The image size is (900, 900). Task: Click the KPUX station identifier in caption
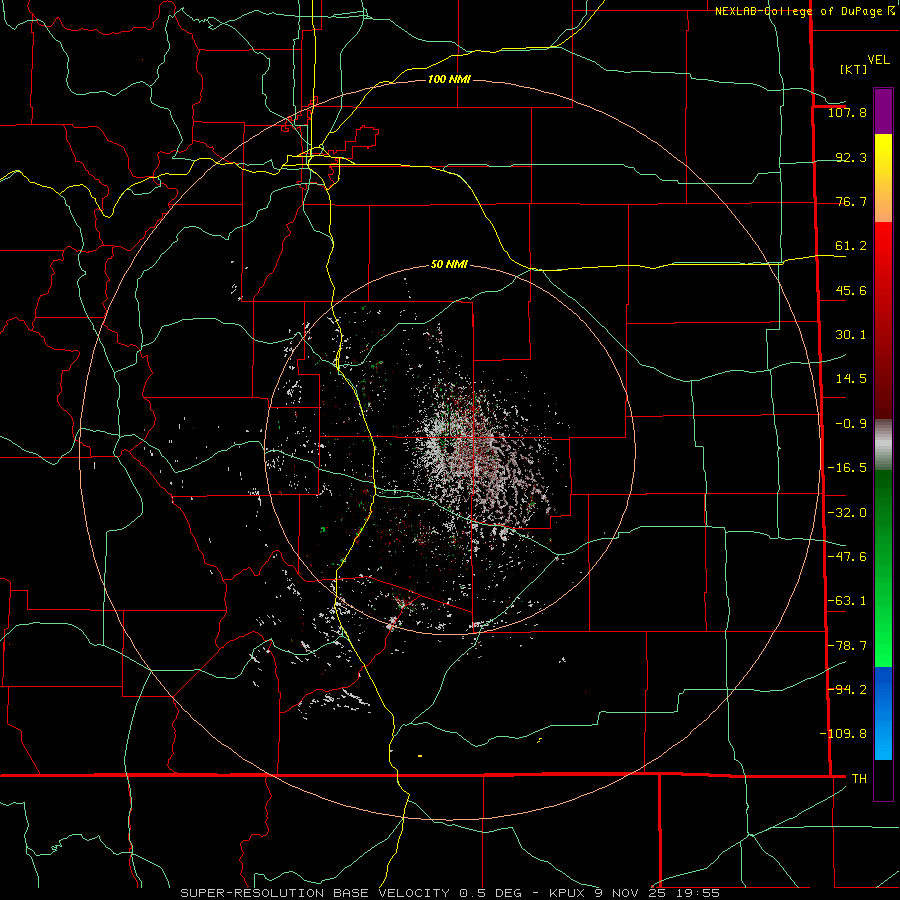(x=567, y=893)
